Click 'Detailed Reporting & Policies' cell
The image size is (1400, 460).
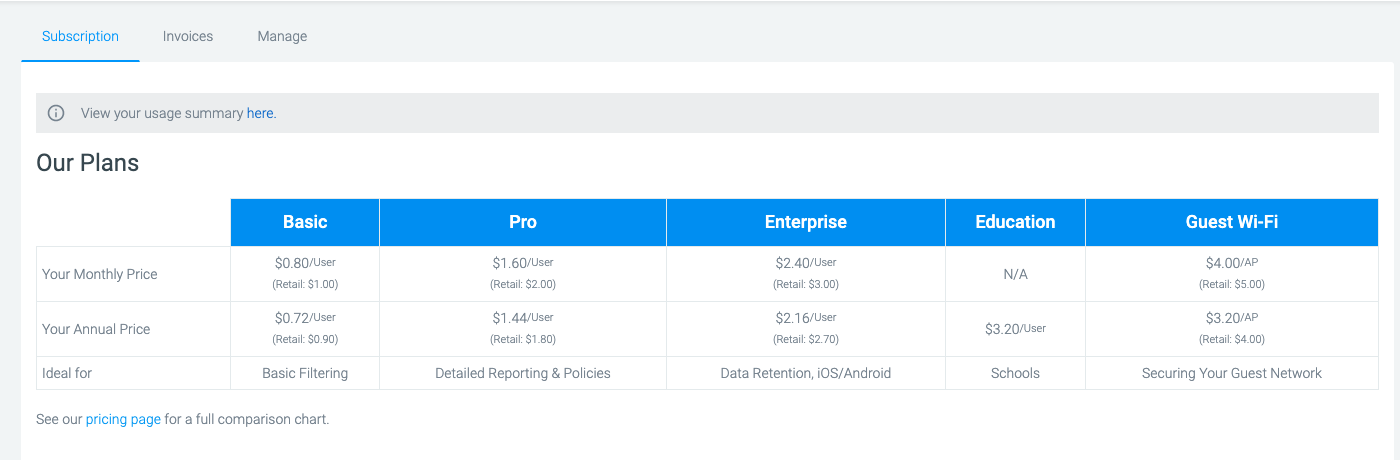pos(523,373)
